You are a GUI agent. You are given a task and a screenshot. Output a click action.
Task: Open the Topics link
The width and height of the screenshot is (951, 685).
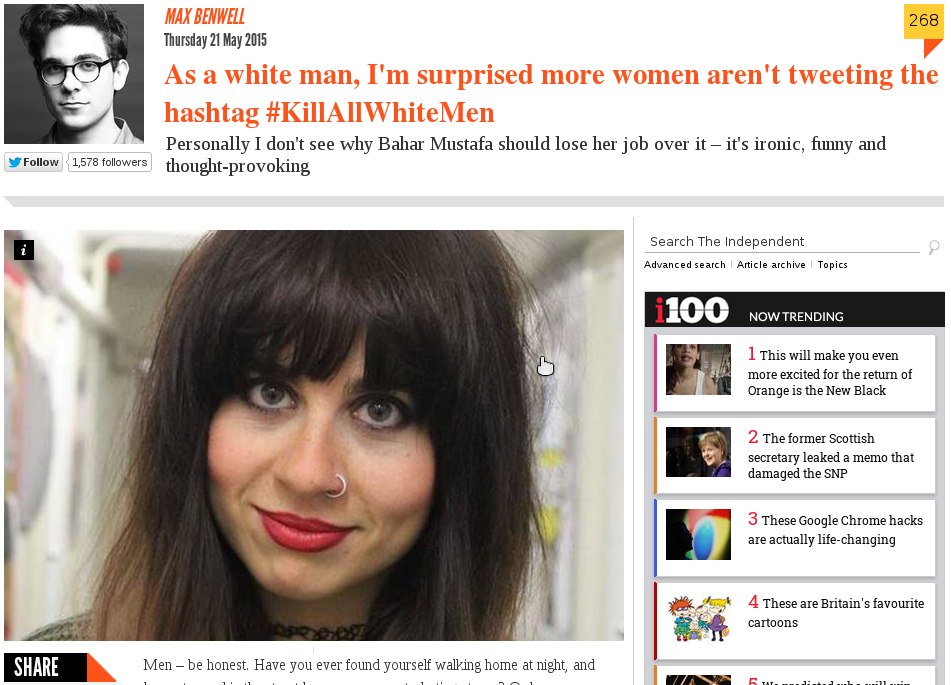(x=832, y=265)
